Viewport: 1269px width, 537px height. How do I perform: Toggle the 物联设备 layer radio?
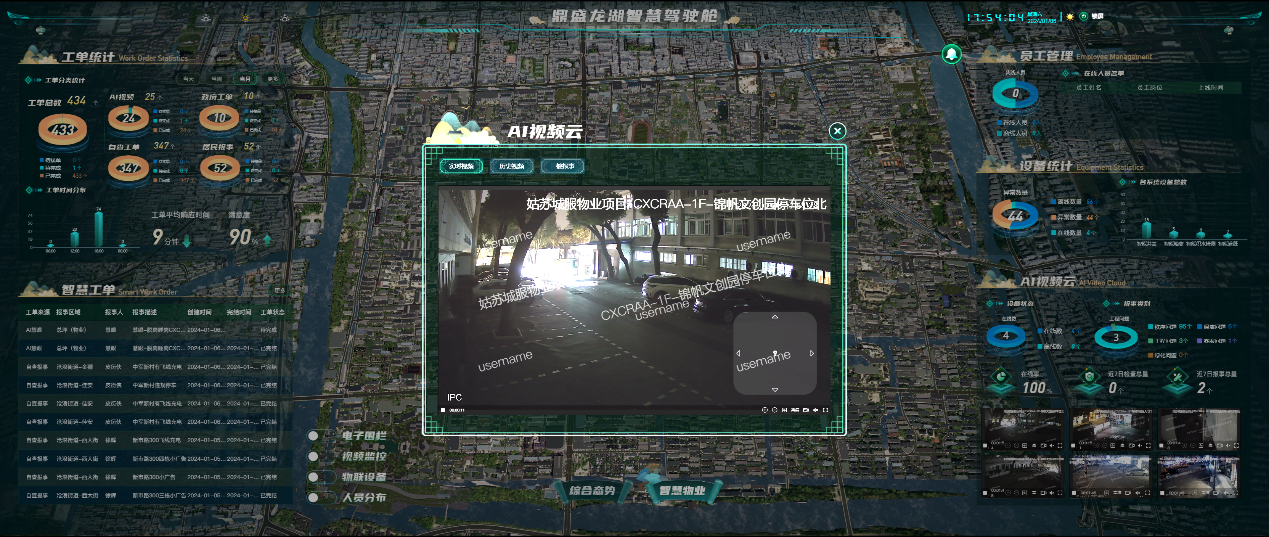[x=314, y=477]
